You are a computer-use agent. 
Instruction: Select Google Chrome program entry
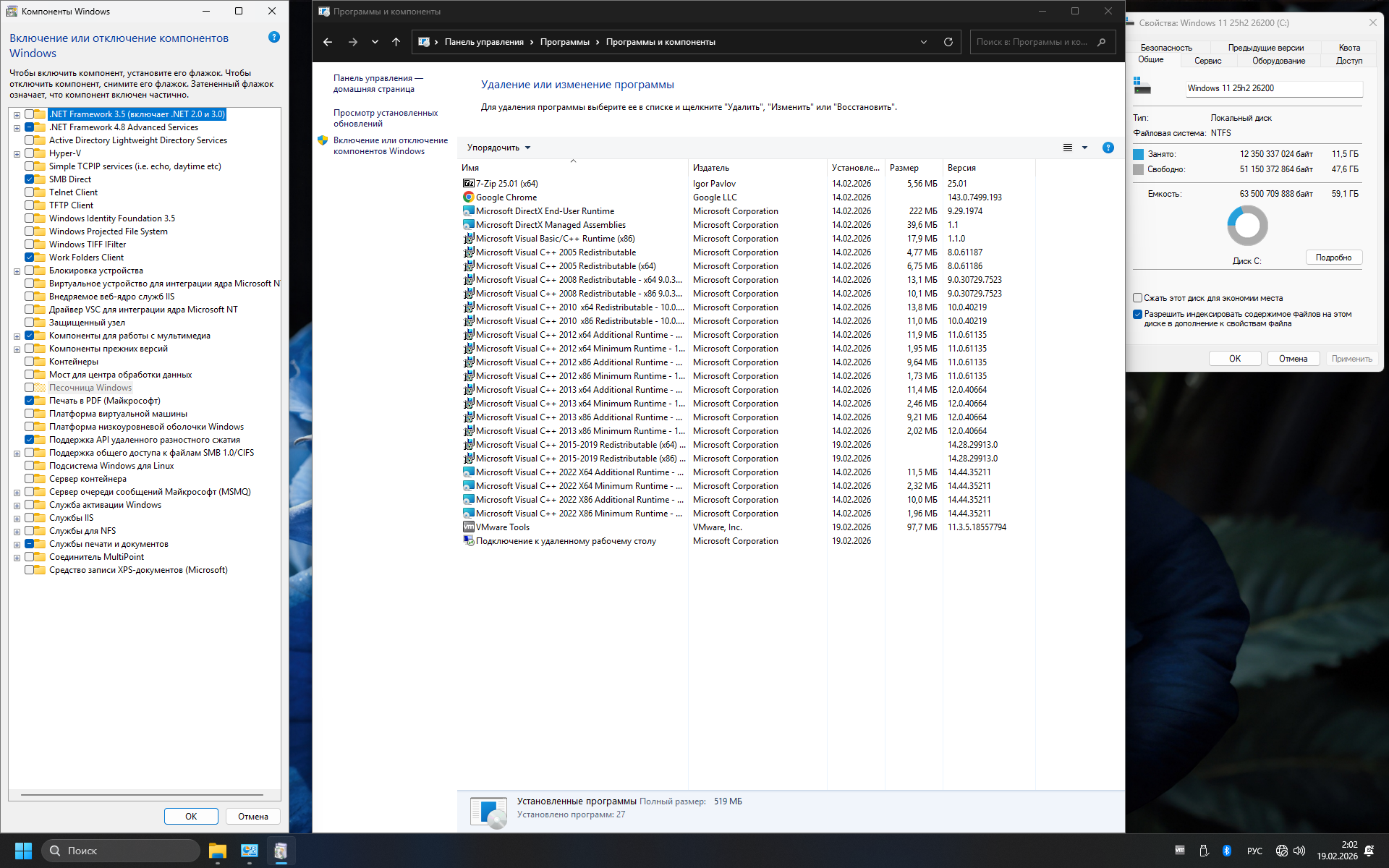(506, 197)
